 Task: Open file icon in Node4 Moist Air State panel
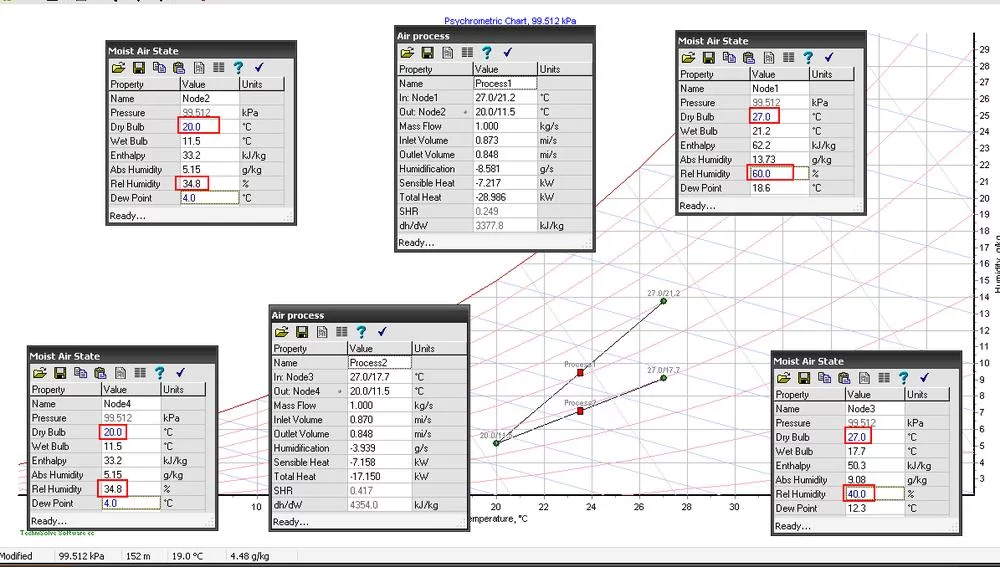(40, 373)
